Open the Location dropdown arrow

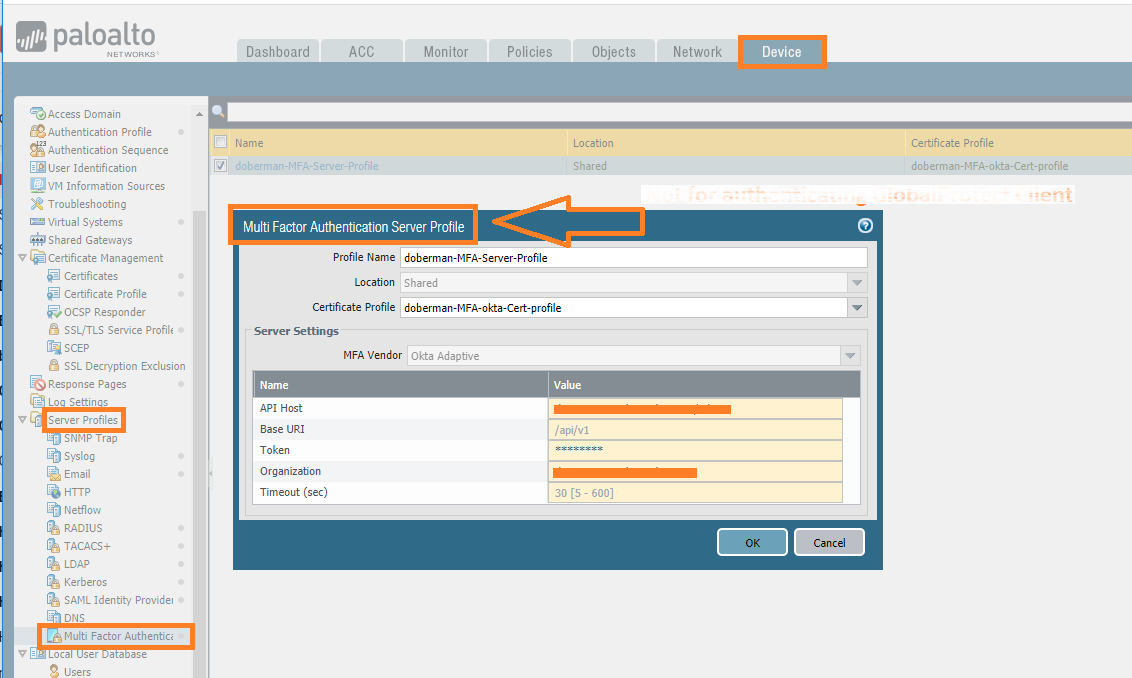[857, 283]
